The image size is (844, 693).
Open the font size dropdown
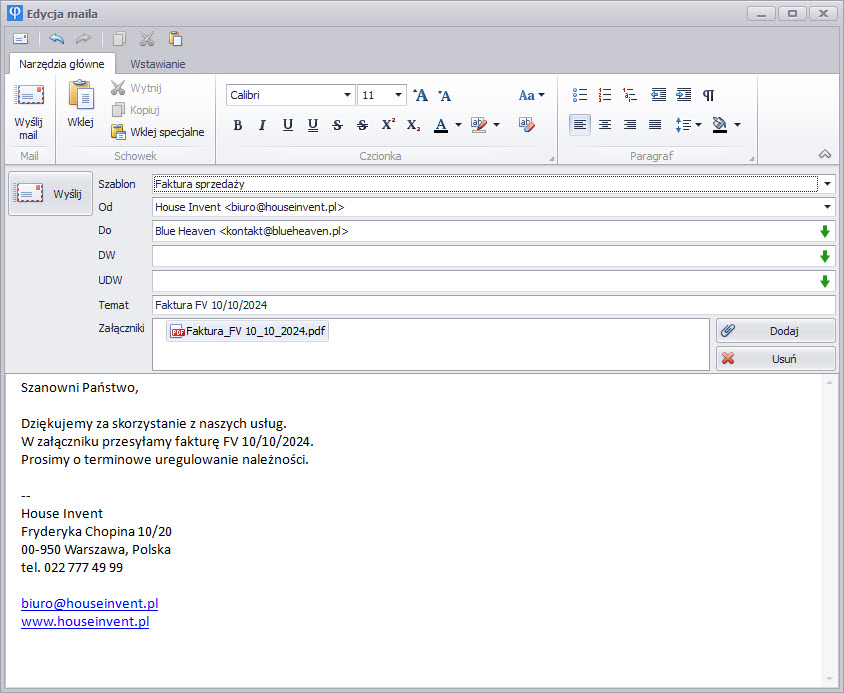click(x=399, y=95)
